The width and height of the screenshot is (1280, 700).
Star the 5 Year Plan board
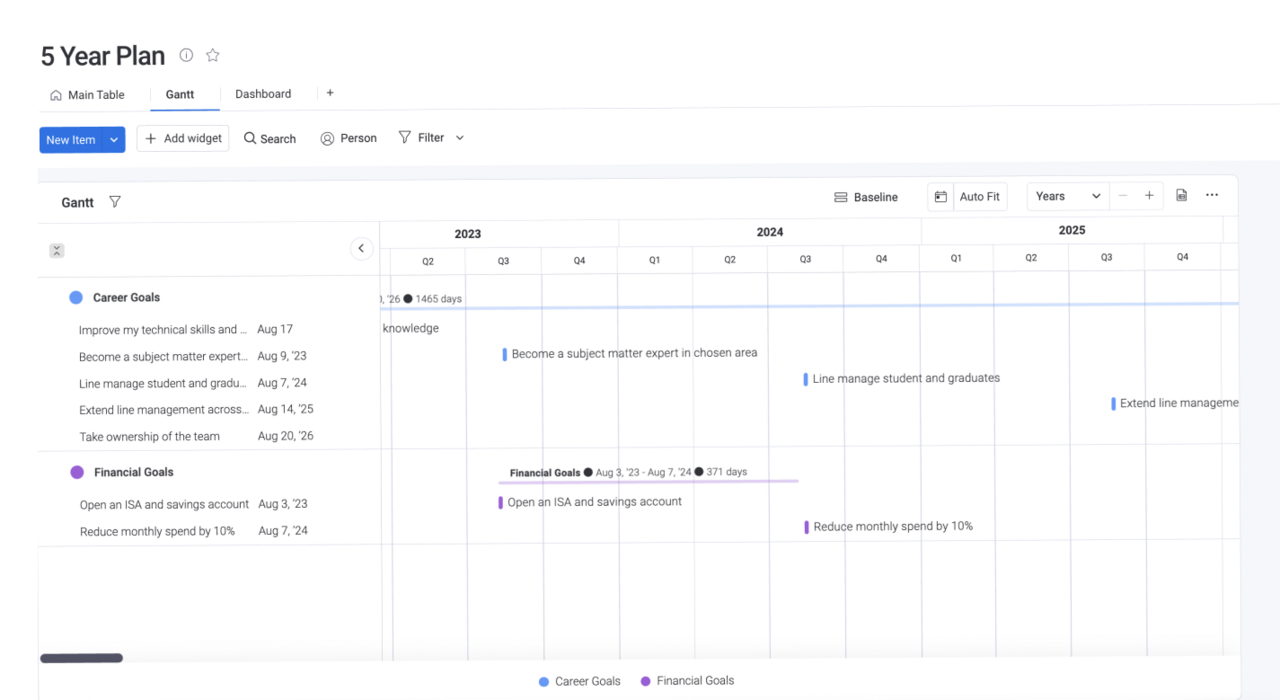[x=212, y=55]
